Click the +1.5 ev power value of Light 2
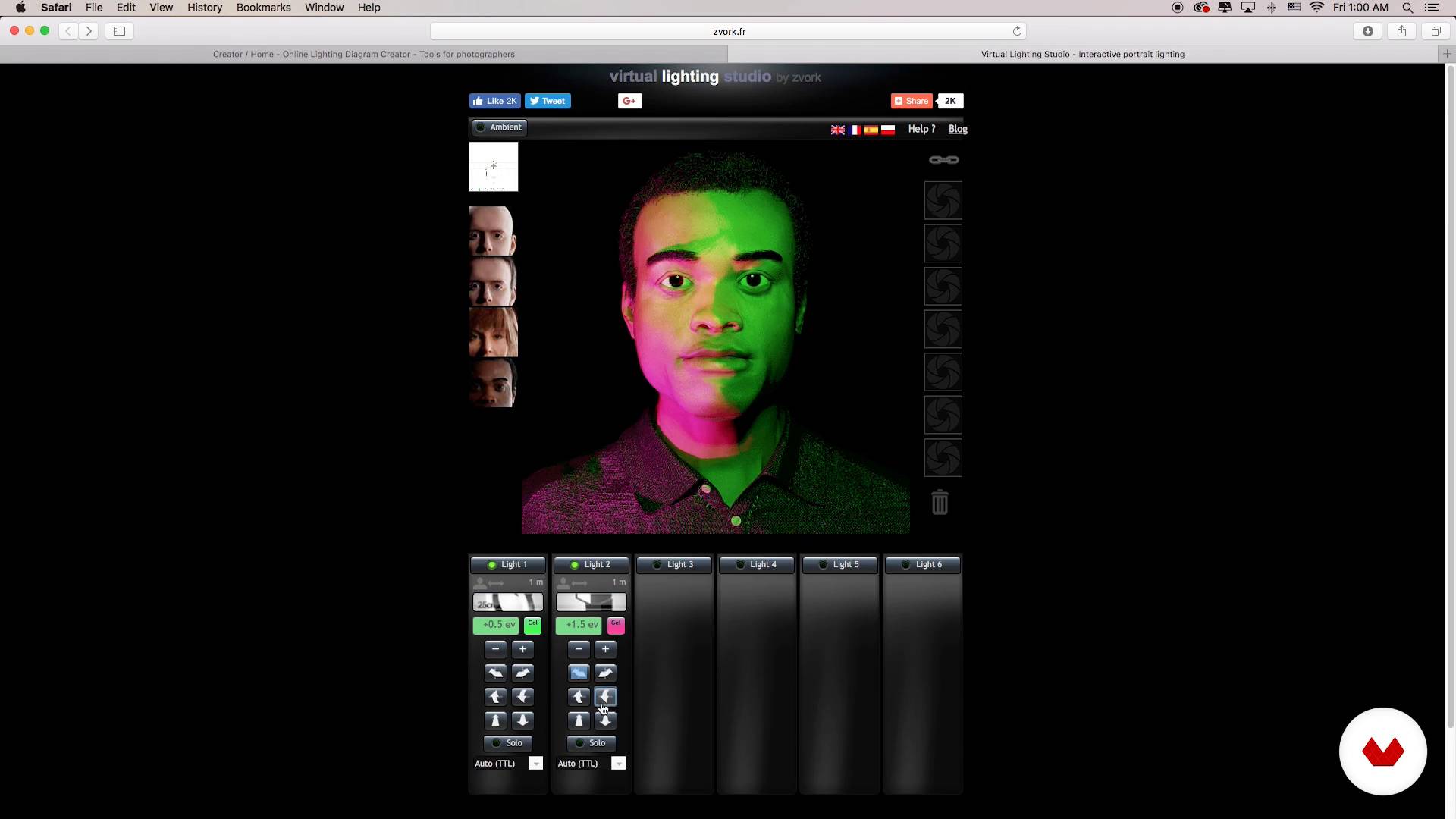 [579, 626]
